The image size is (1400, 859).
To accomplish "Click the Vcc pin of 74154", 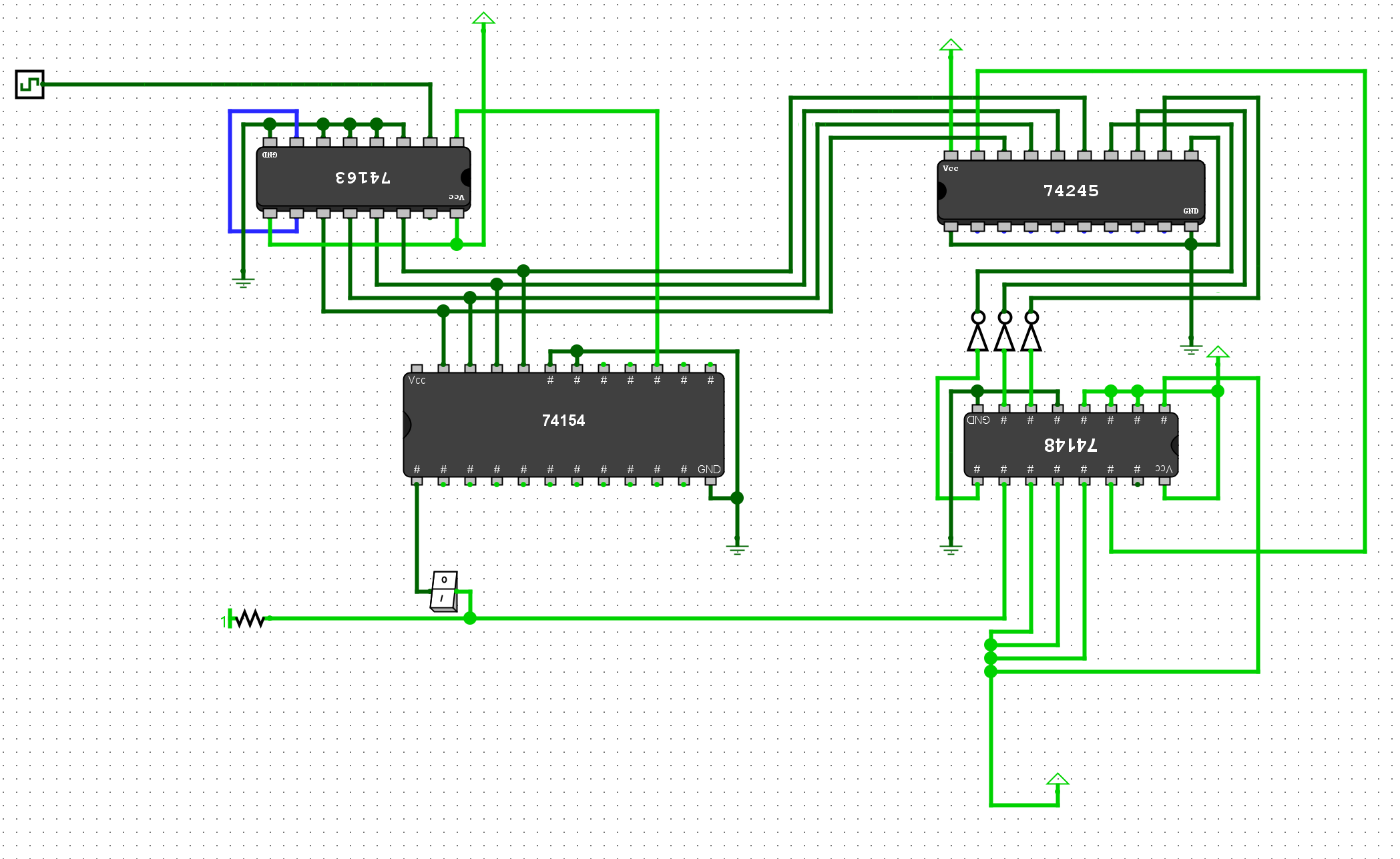I will 417,368.
